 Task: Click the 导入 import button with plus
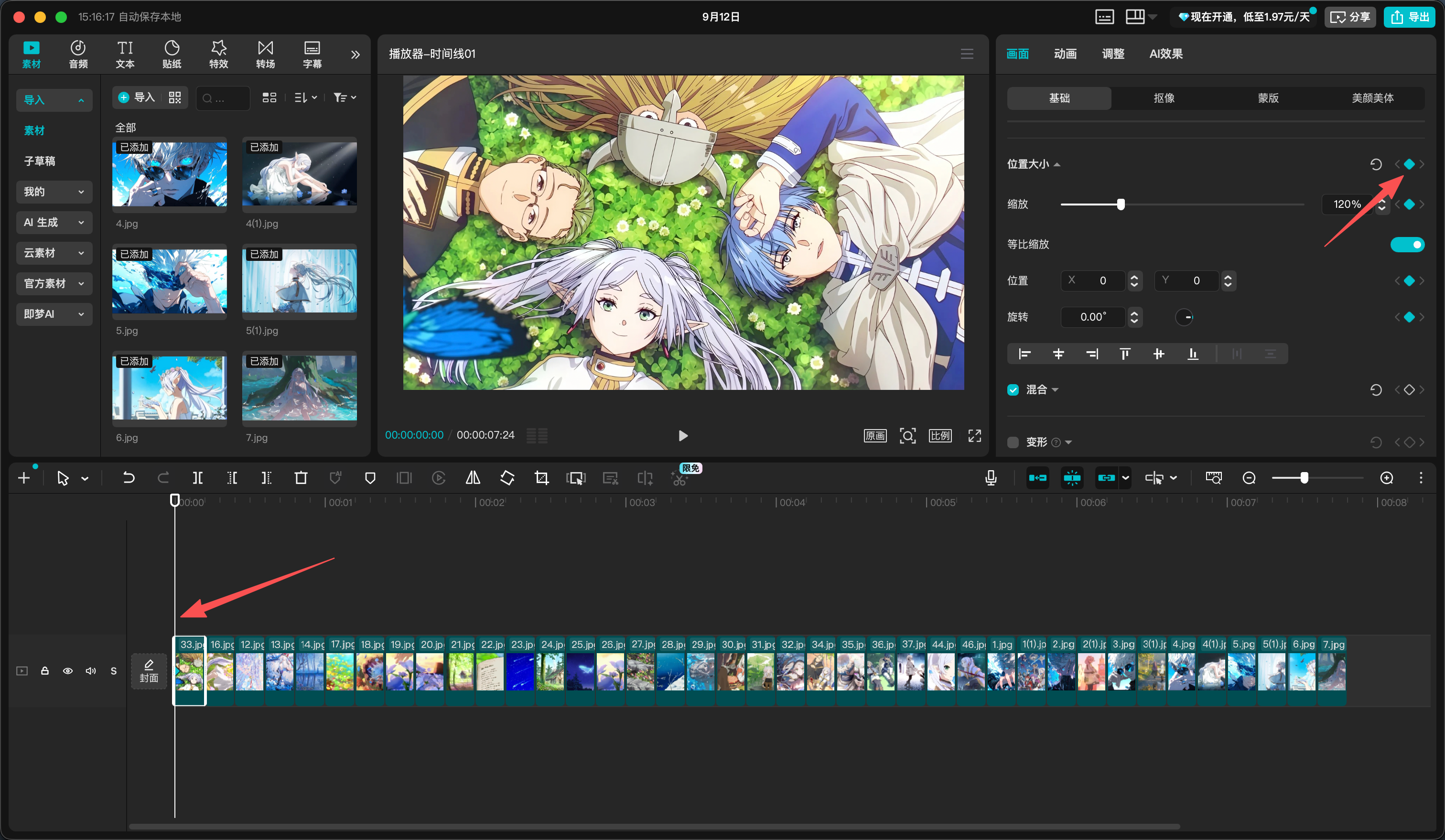tap(137, 98)
